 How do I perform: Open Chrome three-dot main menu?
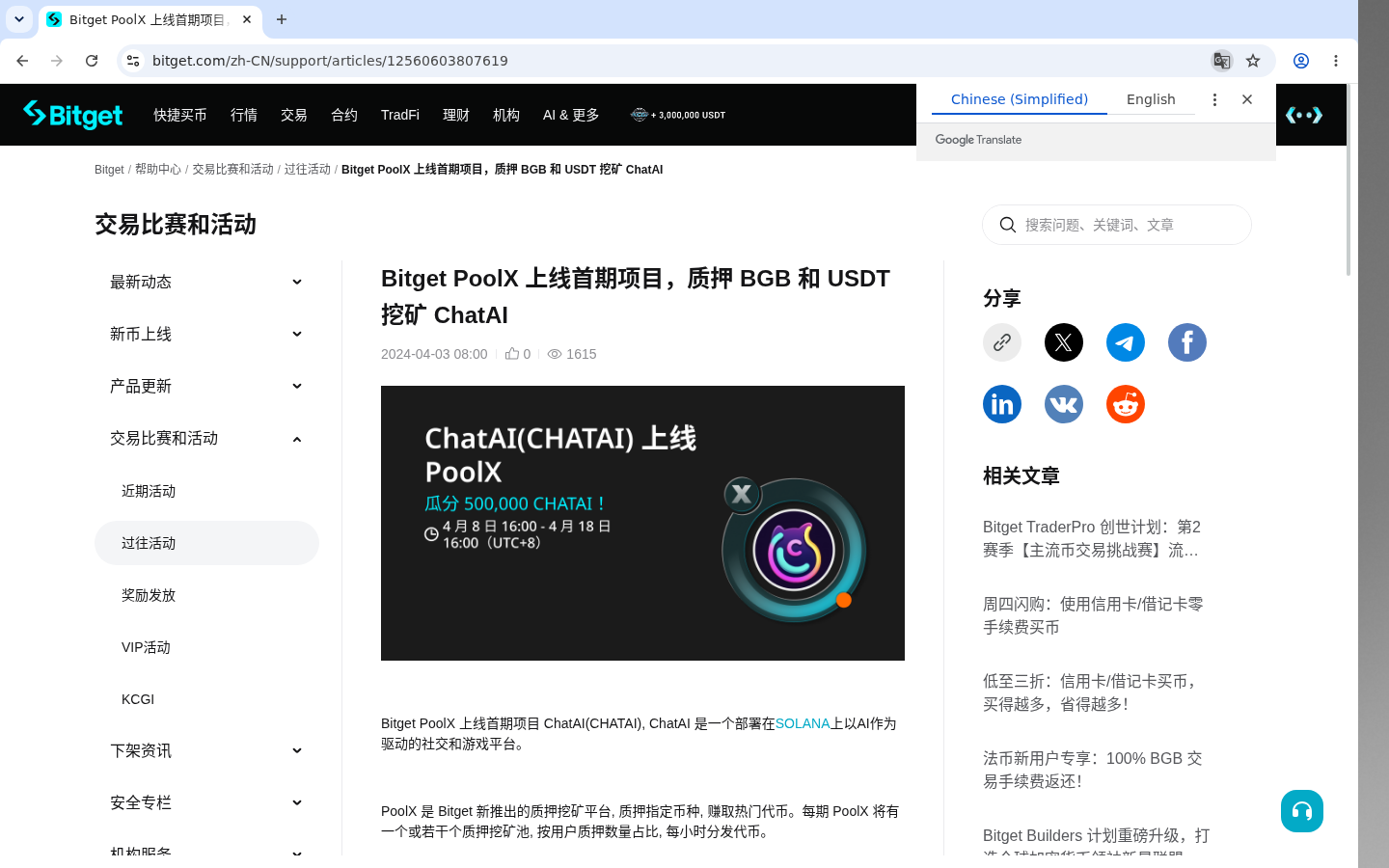[x=1336, y=61]
